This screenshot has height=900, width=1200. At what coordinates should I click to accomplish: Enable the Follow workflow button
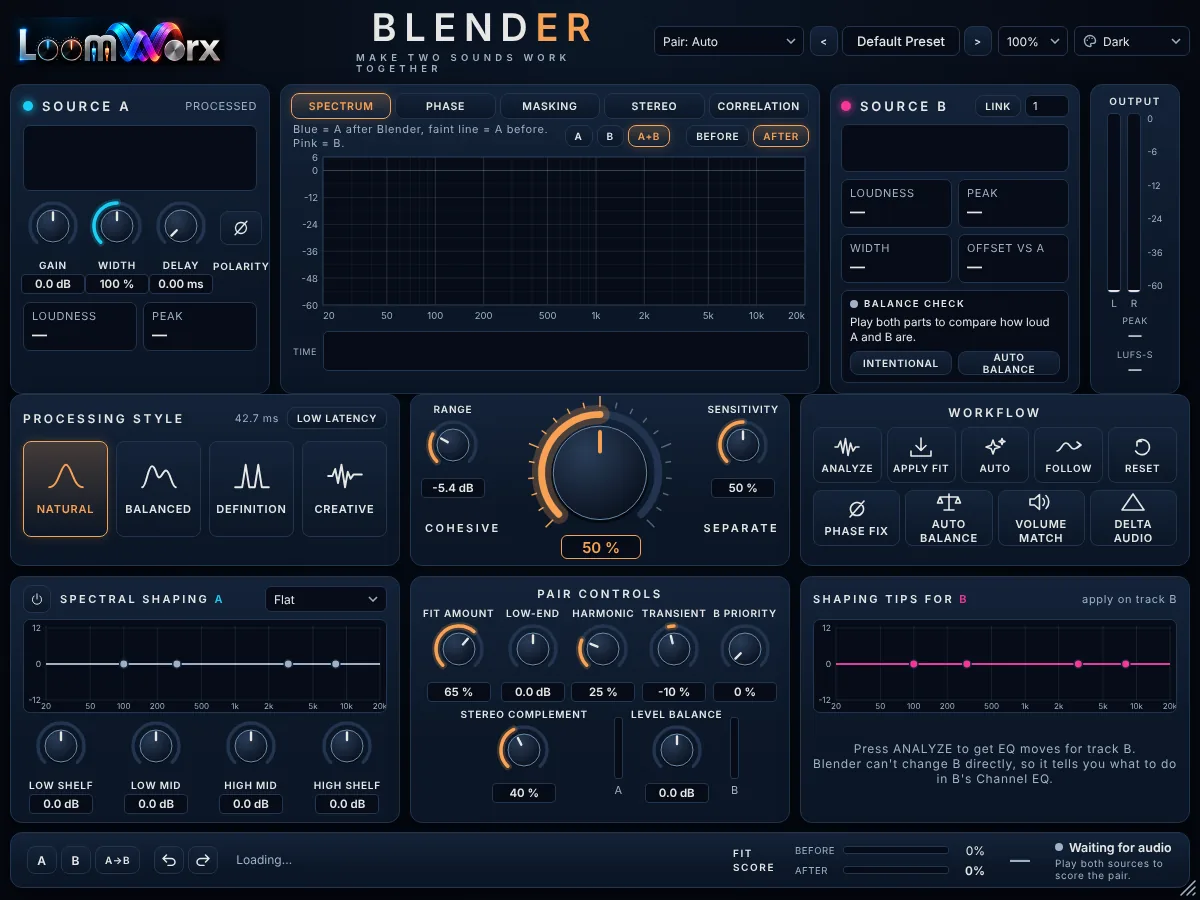pyautogui.click(x=1068, y=455)
